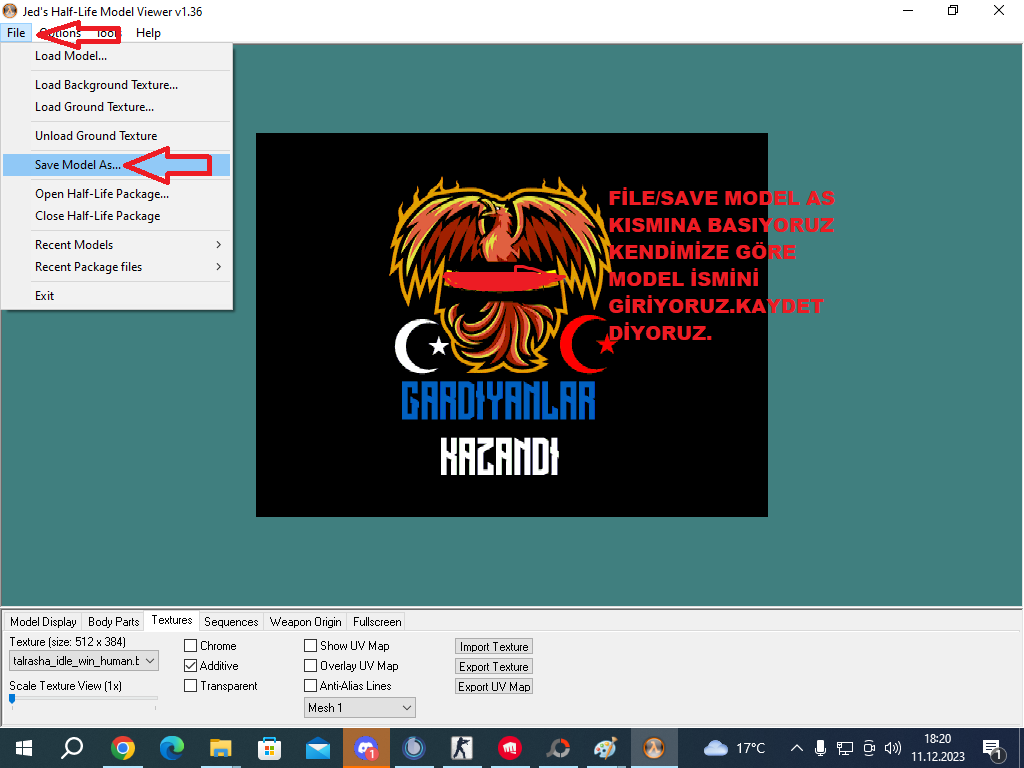Open Counter-Strike icon in taskbar
Screen dimensions: 1024x768
pyautogui.click(x=462, y=748)
